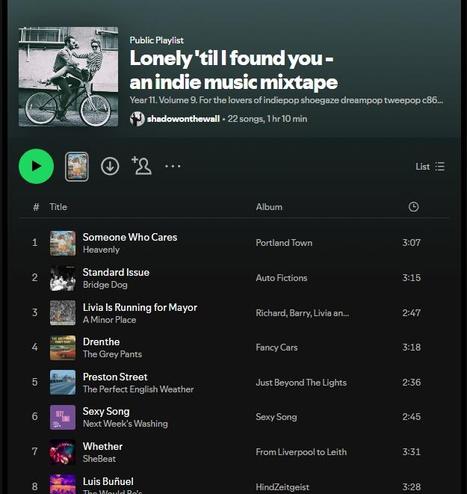Click the playlist preview thumbnail next to Play

pyautogui.click(x=77, y=167)
